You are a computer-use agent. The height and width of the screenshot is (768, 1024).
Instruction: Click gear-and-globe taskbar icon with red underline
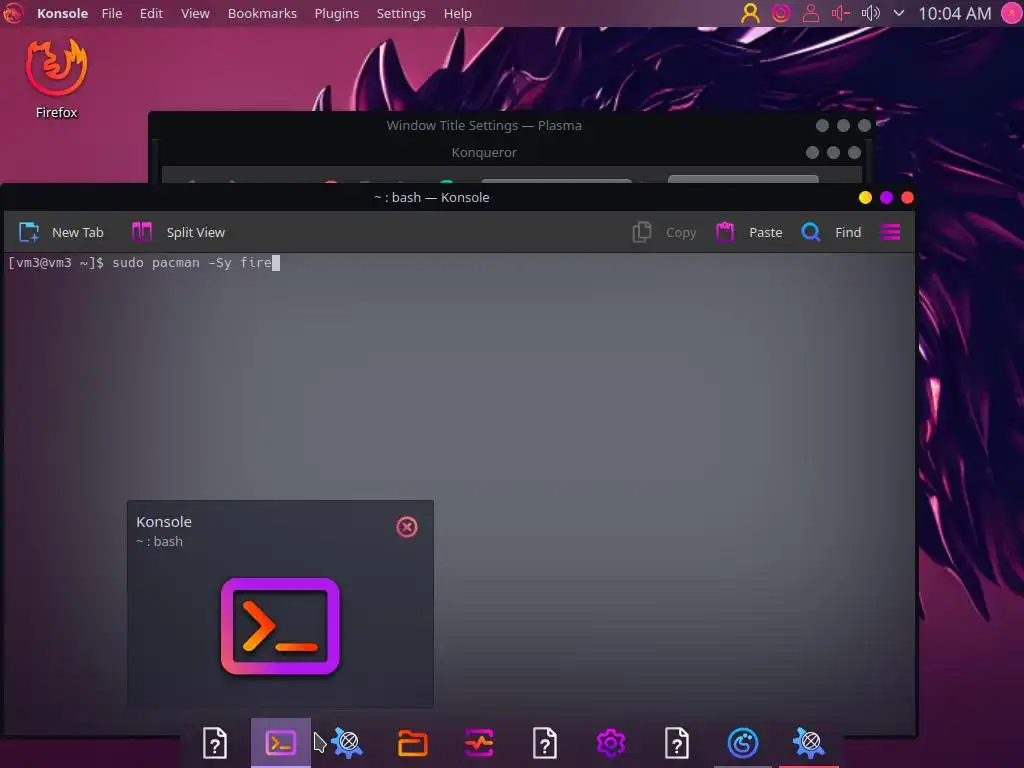tap(808, 743)
